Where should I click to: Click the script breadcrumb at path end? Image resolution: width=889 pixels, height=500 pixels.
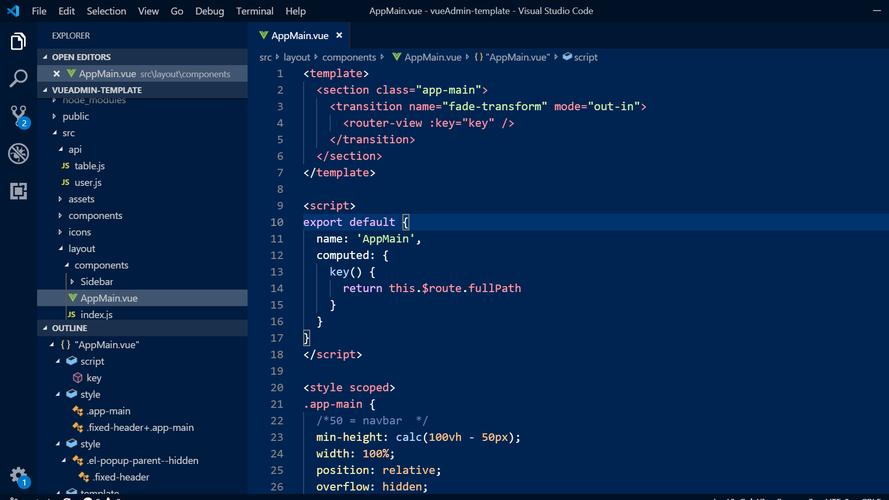[585, 58]
